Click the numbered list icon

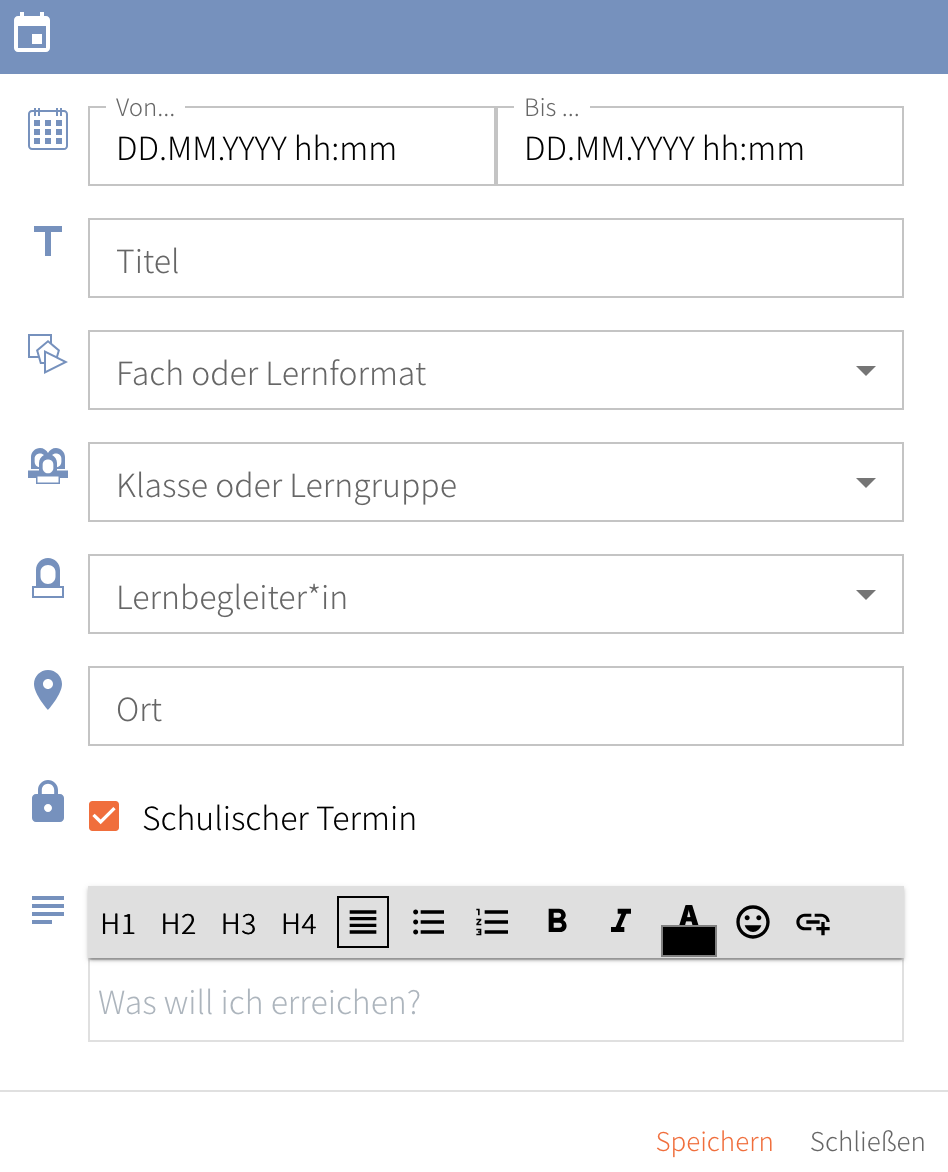coord(492,922)
